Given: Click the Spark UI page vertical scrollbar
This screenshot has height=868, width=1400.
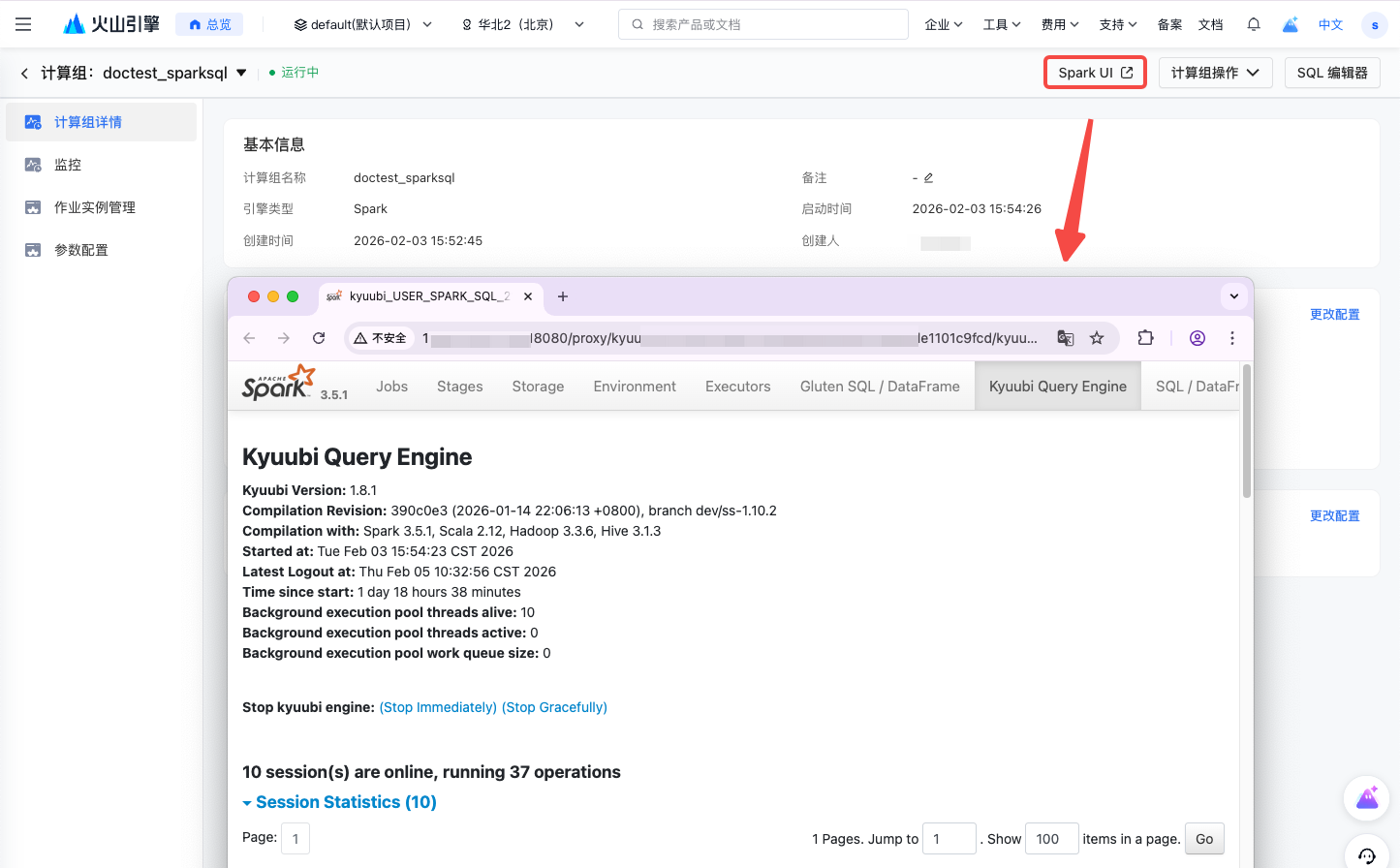Looking at the screenshot, I should click(1247, 431).
